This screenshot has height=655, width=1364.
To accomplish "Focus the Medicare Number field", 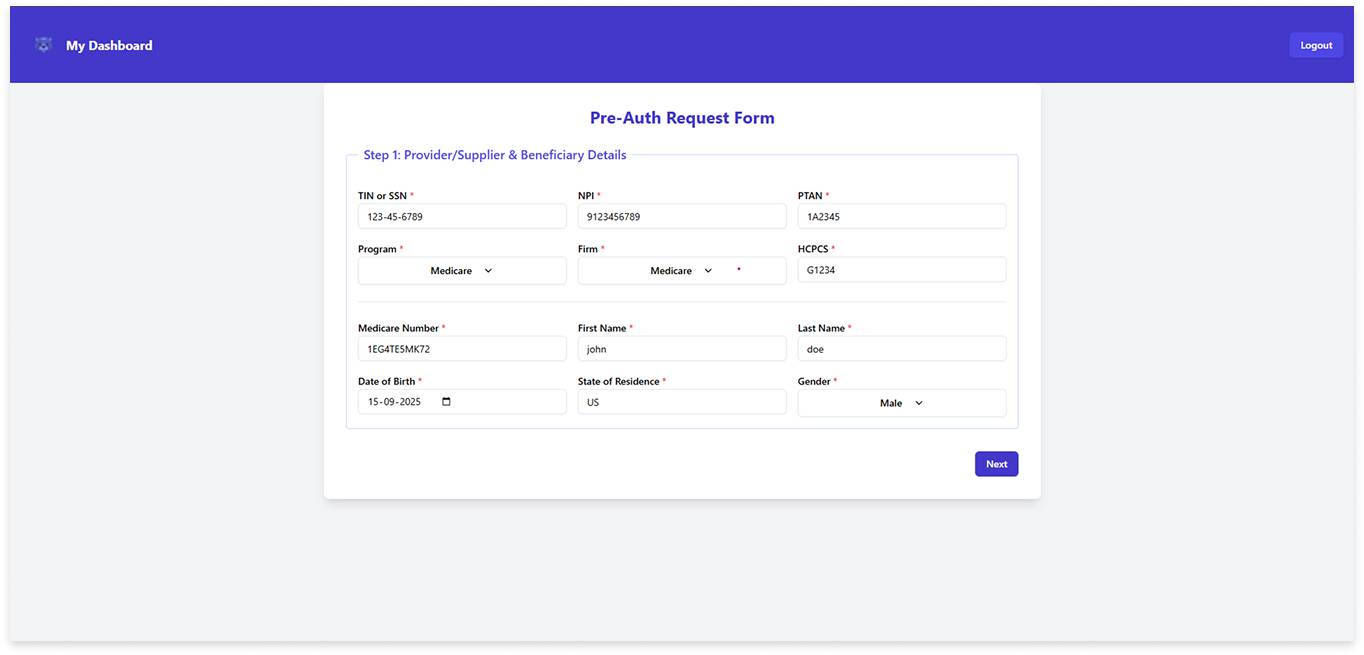I will tap(462, 349).
